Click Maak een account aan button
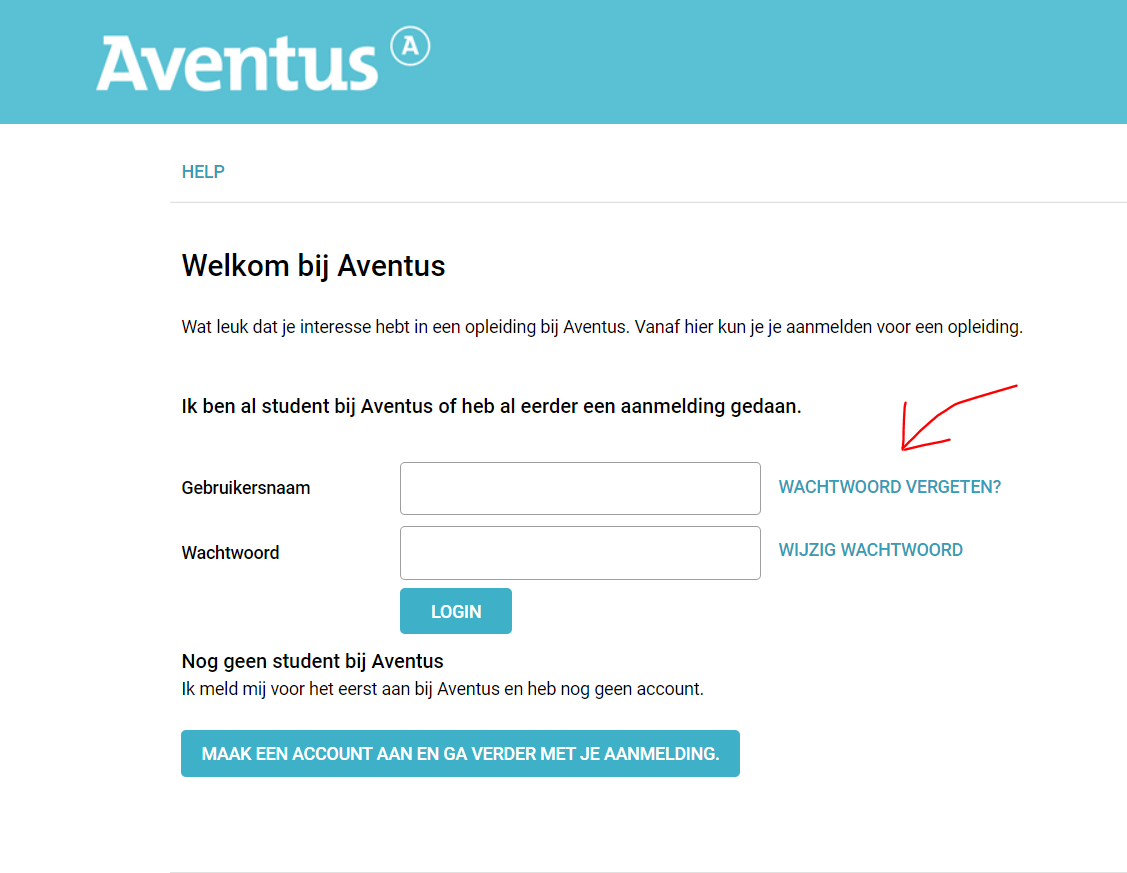 (x=460, y=754)
